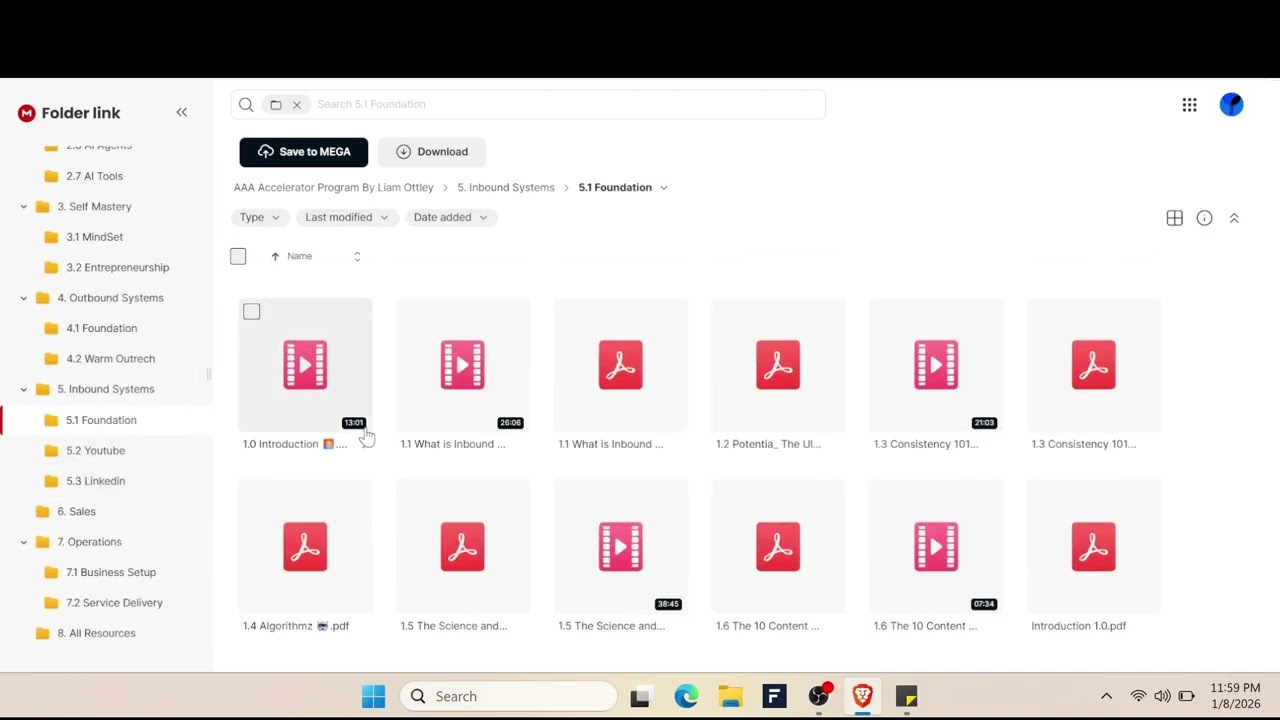The image size is (1280, 720).
Task: Collapse the Folder link sidebar
Action: point(181,112)
